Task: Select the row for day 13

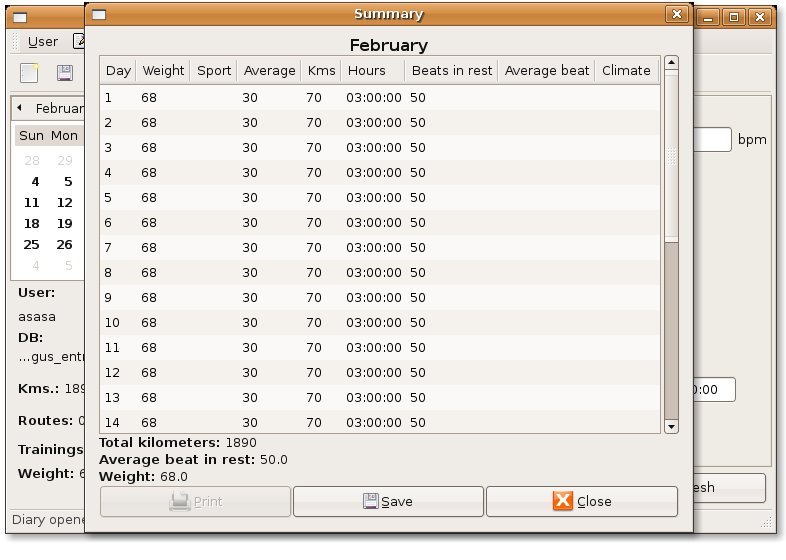Action: coord(380,398)
